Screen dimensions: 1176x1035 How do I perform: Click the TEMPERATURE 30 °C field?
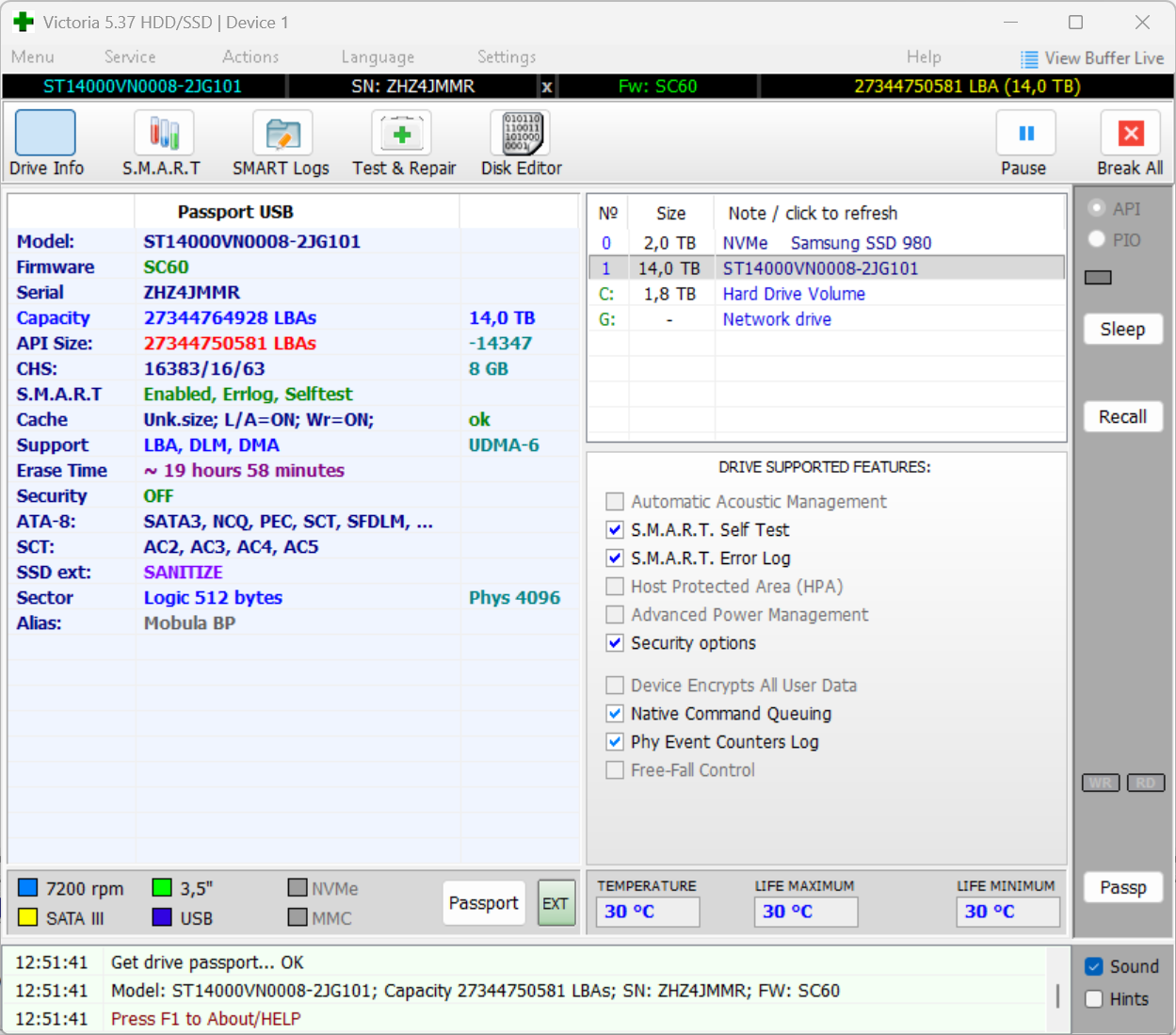tap(648, 912)
